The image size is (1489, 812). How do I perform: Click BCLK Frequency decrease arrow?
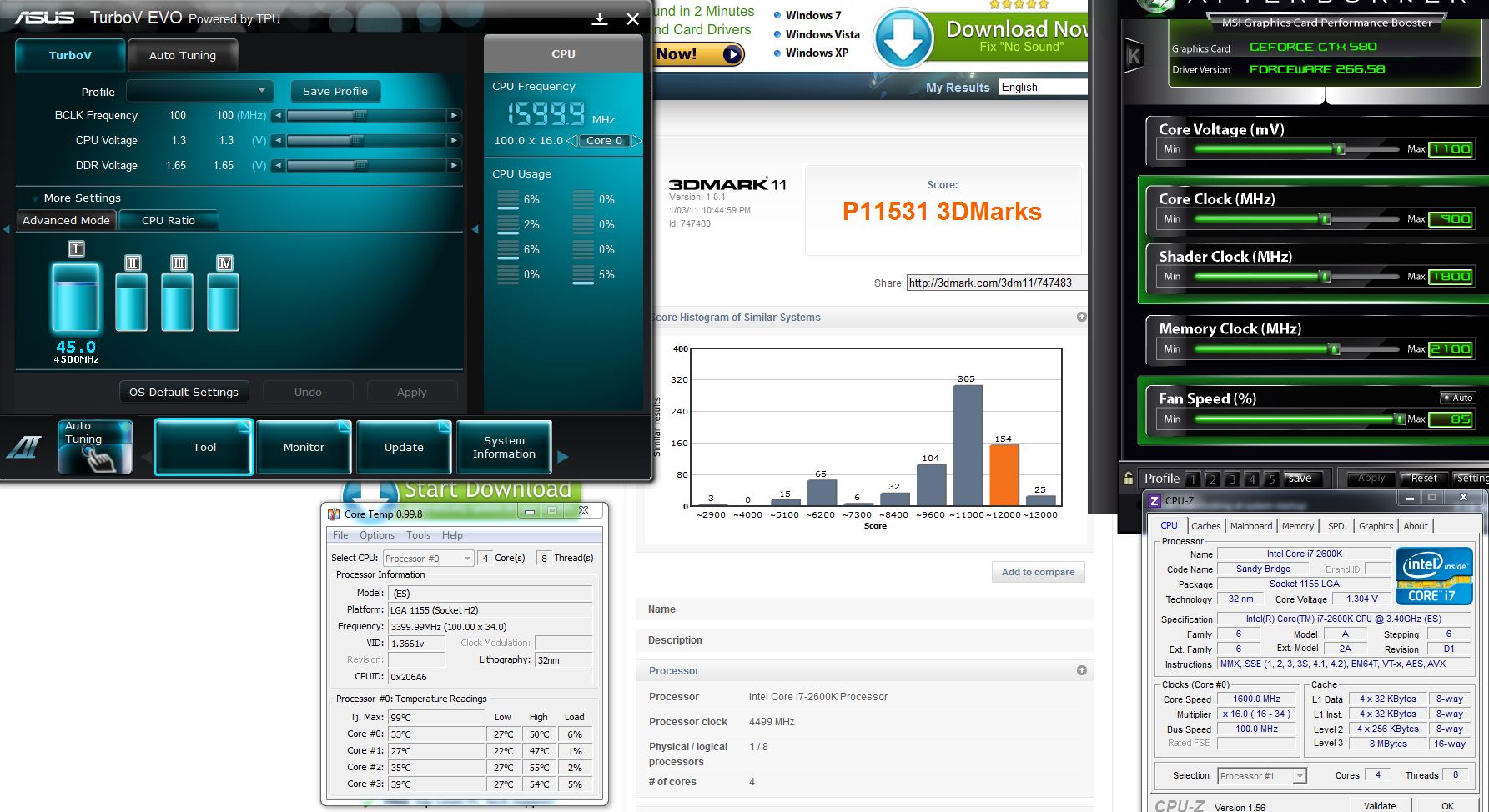(x=278, y=116)
